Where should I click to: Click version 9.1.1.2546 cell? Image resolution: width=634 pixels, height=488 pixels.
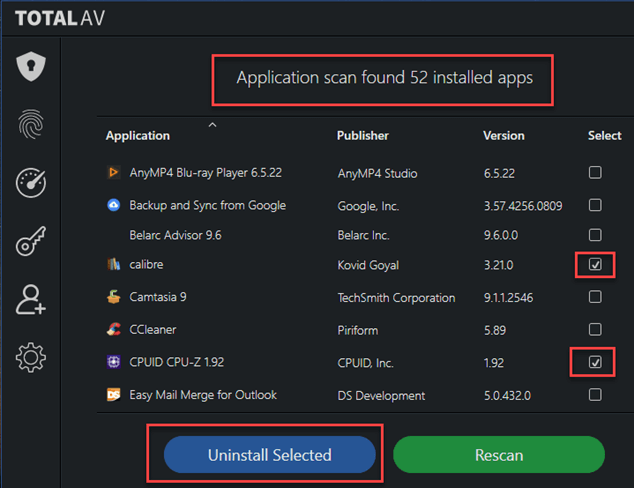509,298
